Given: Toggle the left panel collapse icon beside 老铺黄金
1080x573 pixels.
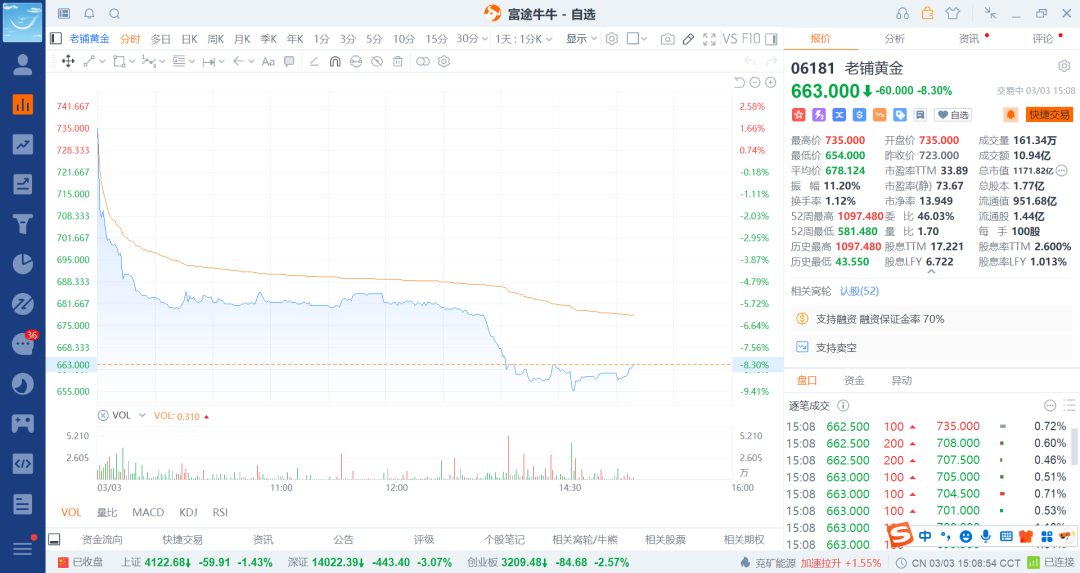Looking at the screenshot, I should 56,39.
